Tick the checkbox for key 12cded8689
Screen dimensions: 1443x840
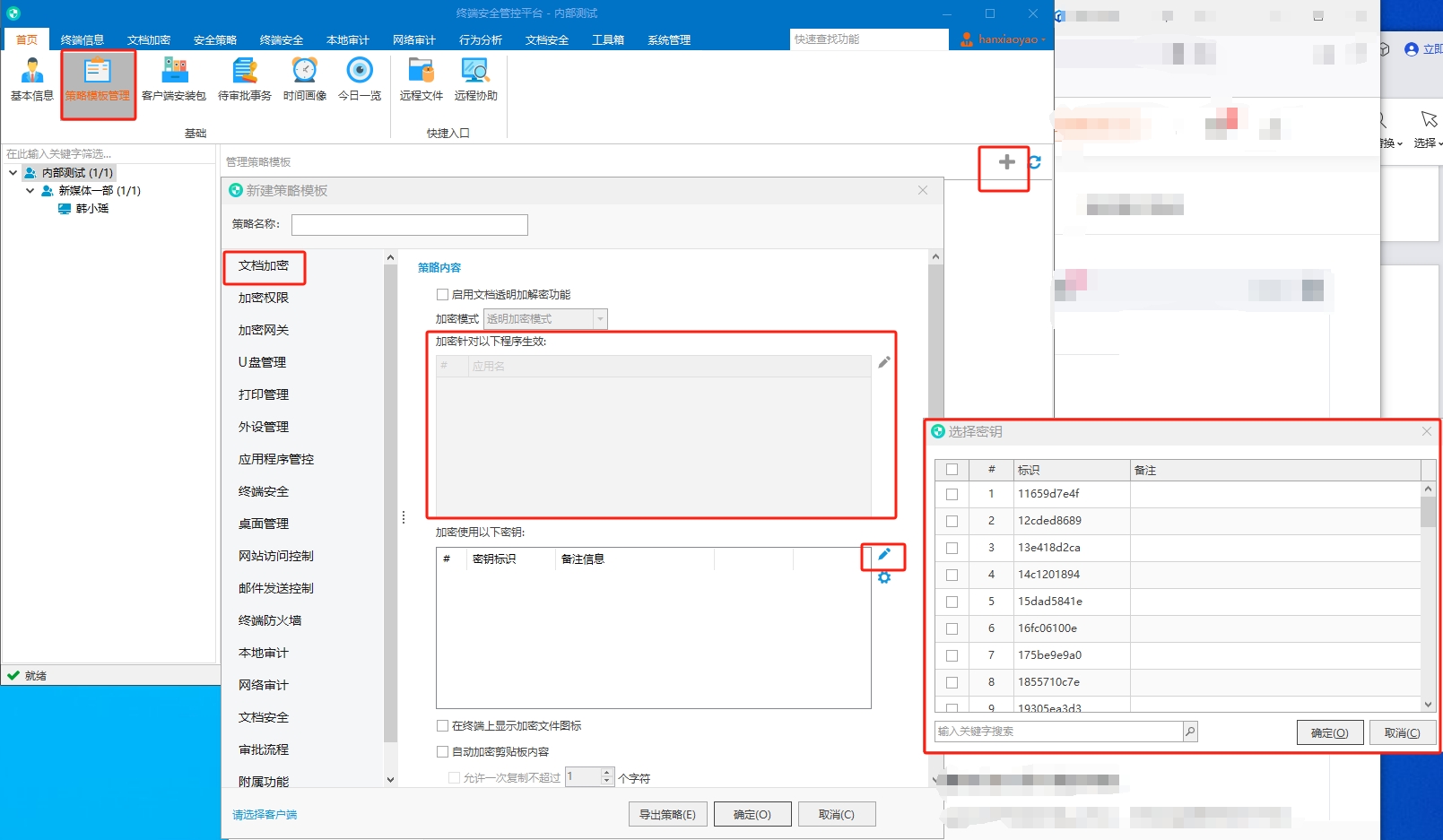(952, 521)
